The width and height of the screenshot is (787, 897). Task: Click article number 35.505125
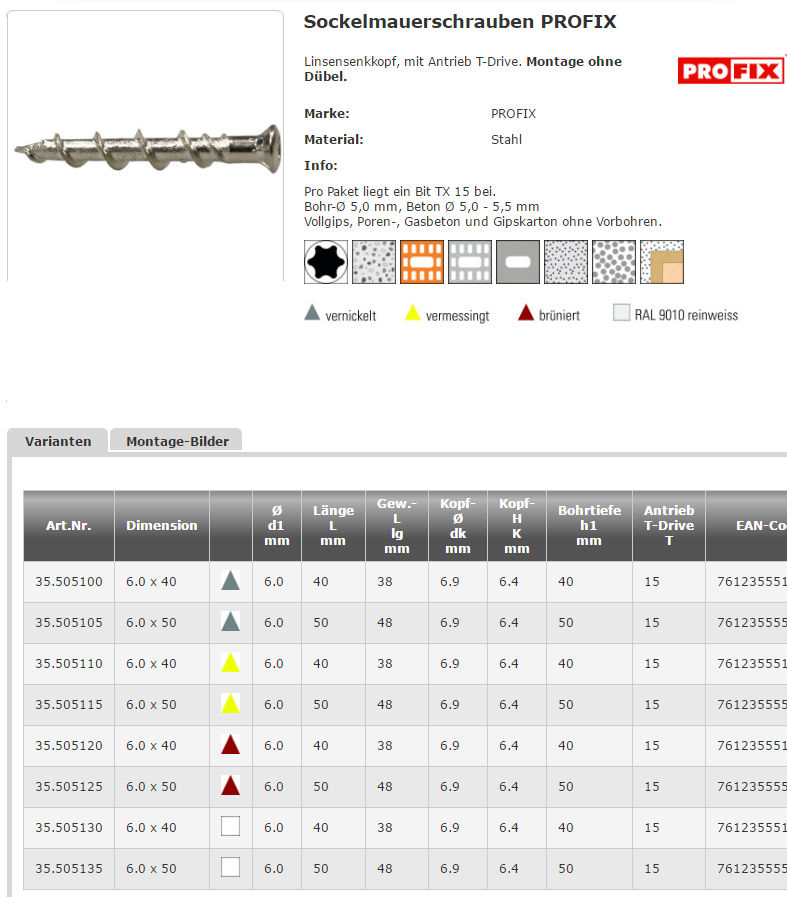coord(69,786)
